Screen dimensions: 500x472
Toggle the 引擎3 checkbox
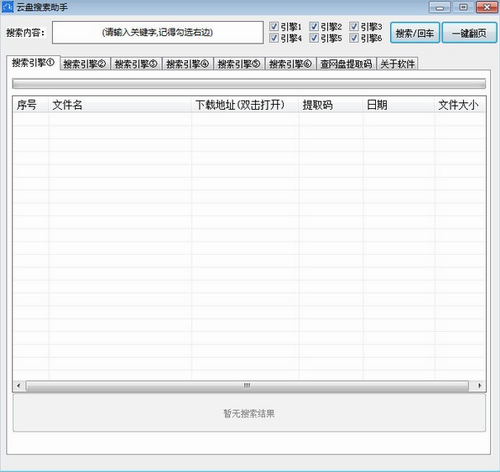[x=354, y=26]
